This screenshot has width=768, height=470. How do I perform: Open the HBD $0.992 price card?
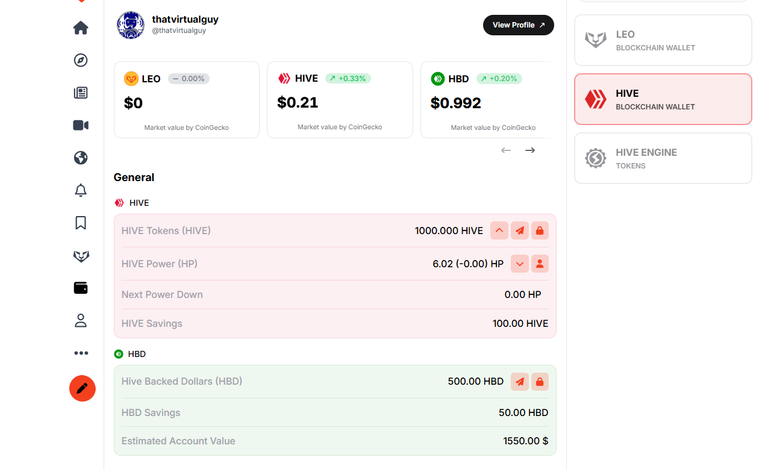tap(488, 99)
